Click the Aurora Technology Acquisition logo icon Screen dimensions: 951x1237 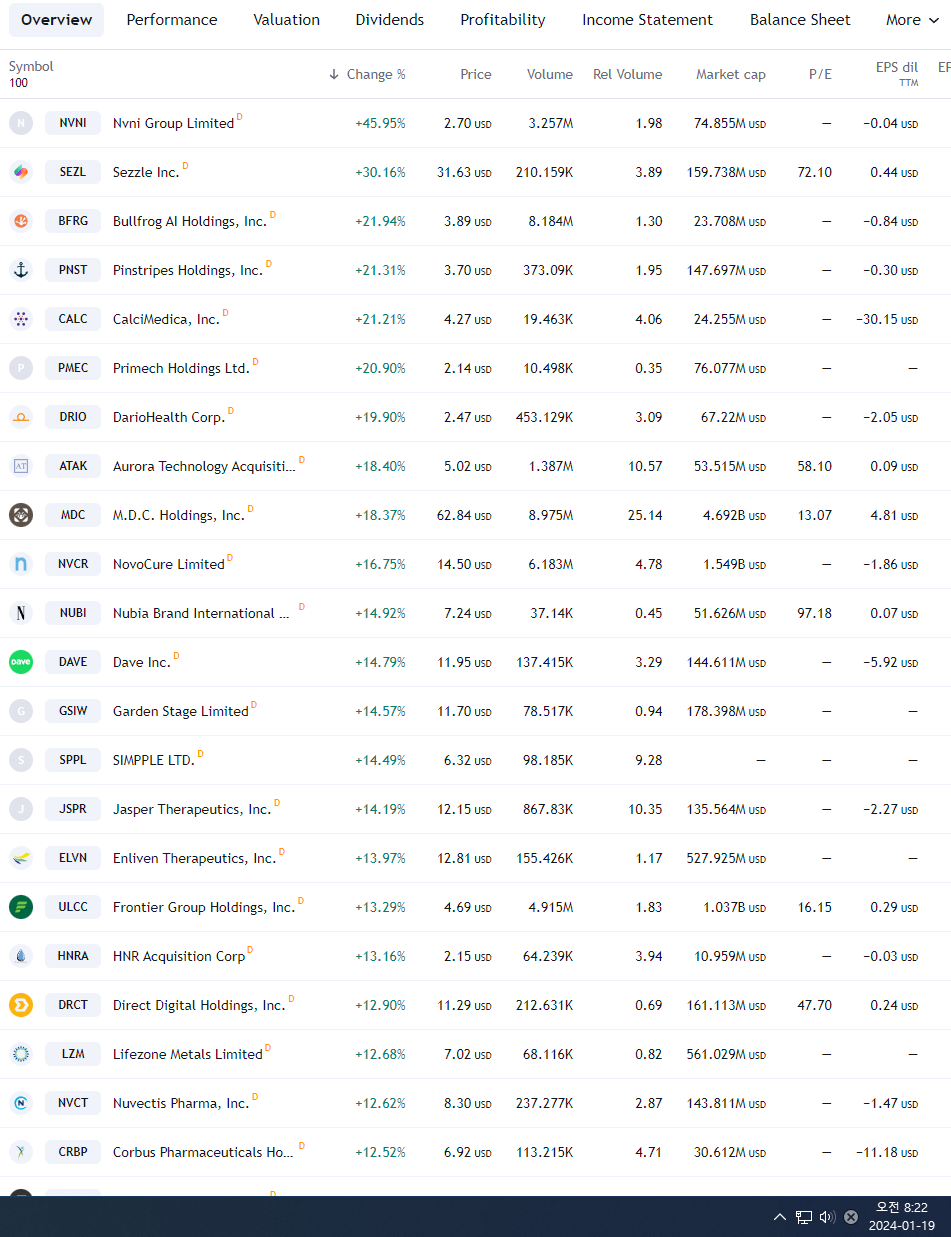tap(21, 466)
